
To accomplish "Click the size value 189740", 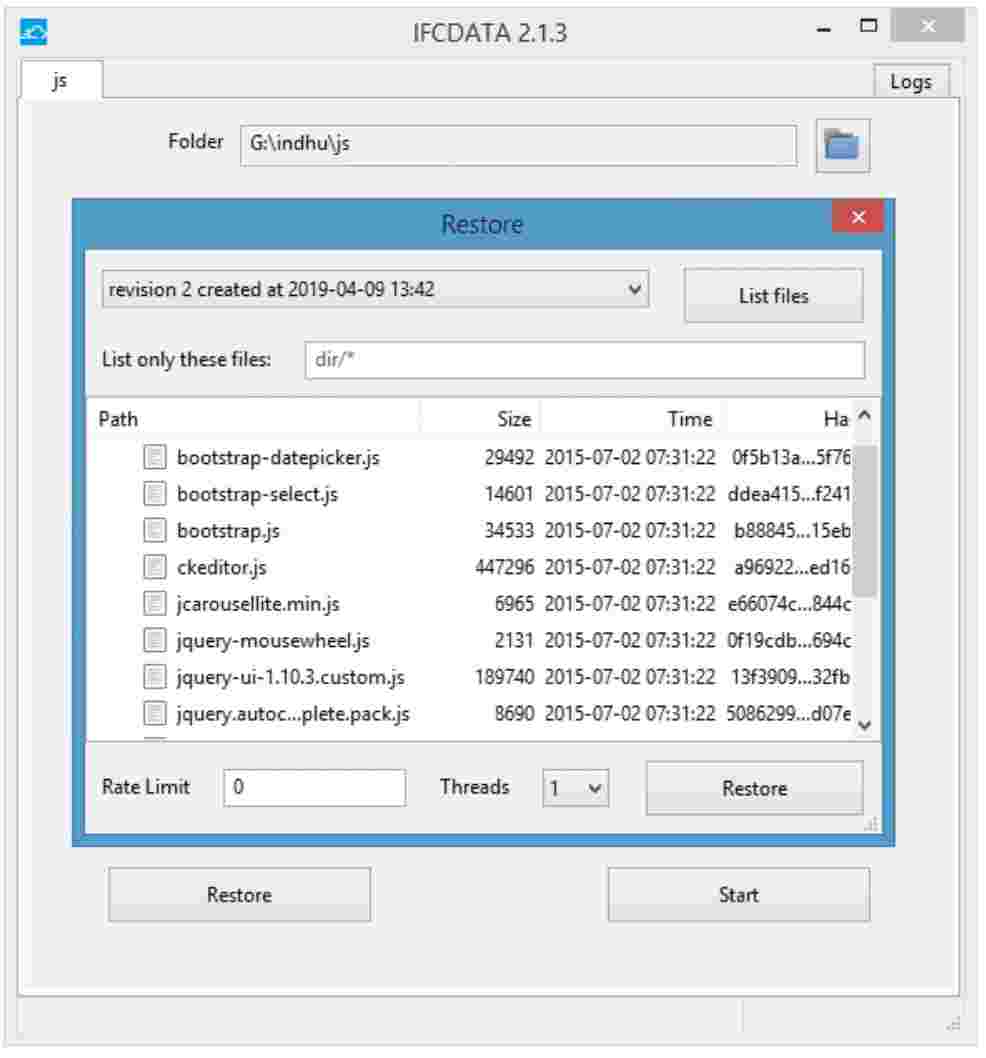I will [x=504, y=676].
